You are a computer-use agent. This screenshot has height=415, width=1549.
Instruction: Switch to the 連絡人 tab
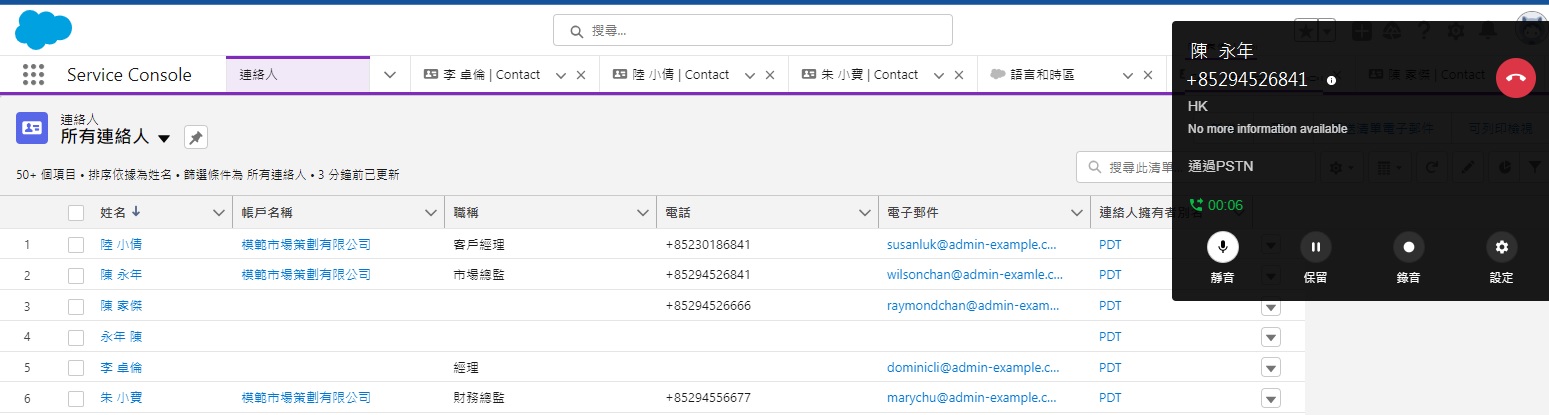tap(299, 75)
